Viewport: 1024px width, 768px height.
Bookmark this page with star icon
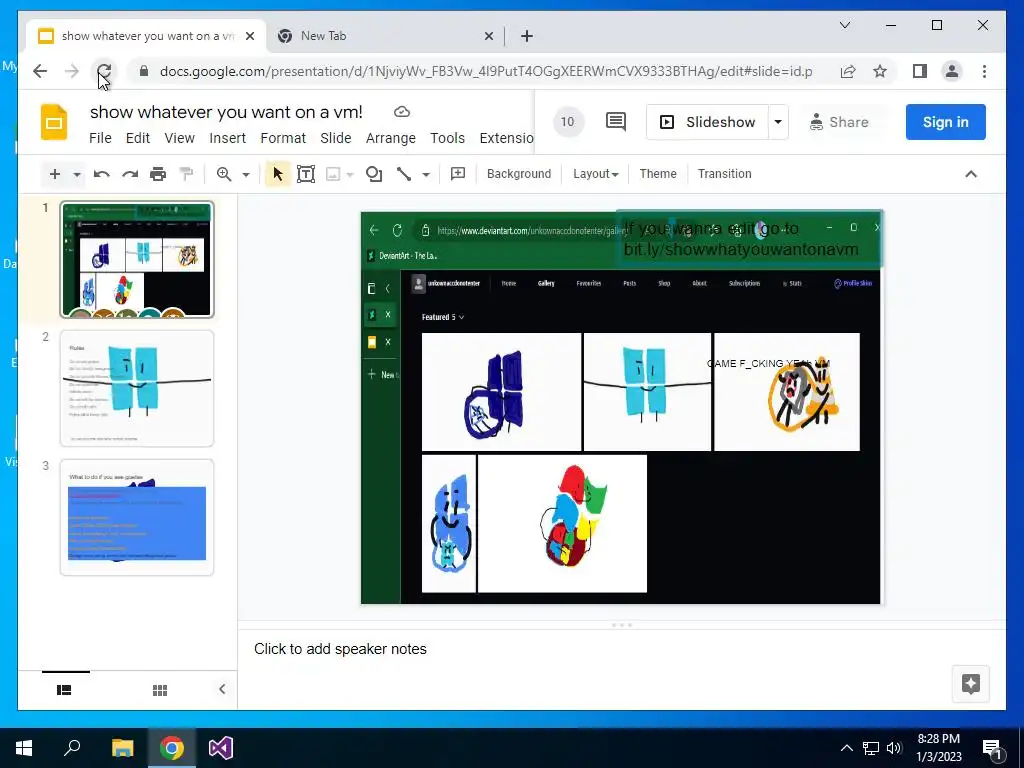click(880, 71)
